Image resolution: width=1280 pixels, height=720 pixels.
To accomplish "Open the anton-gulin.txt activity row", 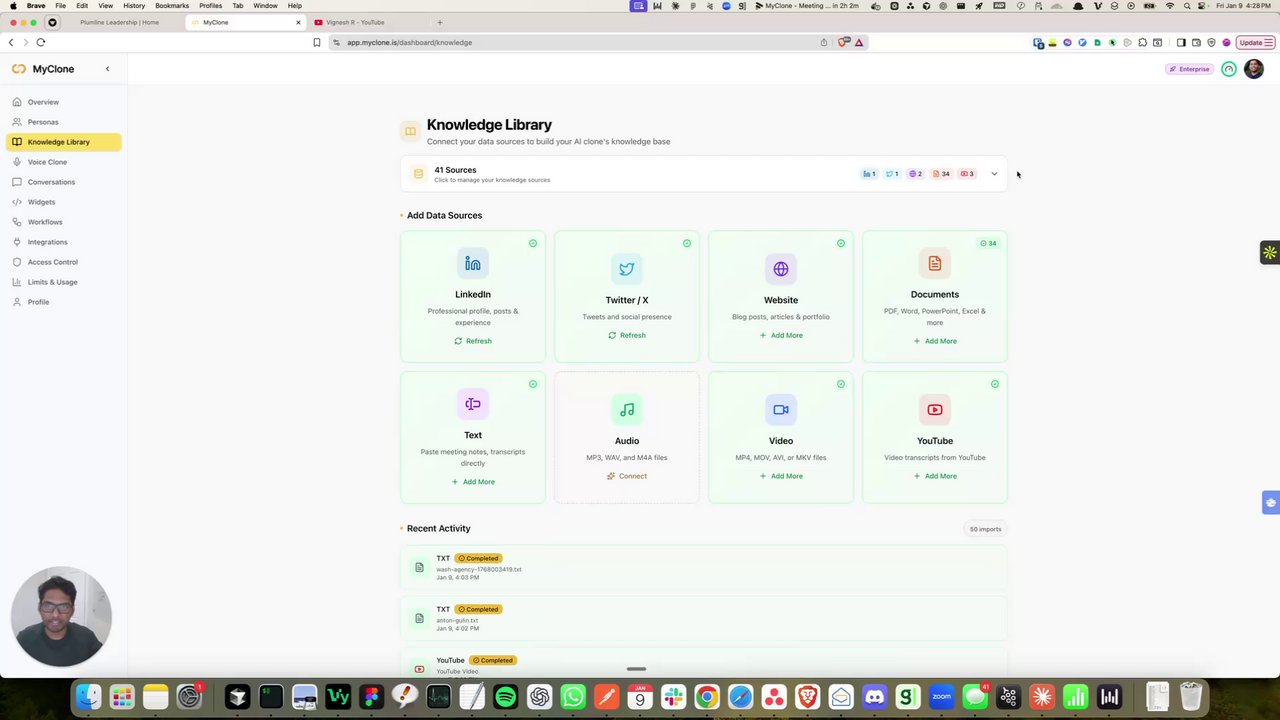I will 704,618.
